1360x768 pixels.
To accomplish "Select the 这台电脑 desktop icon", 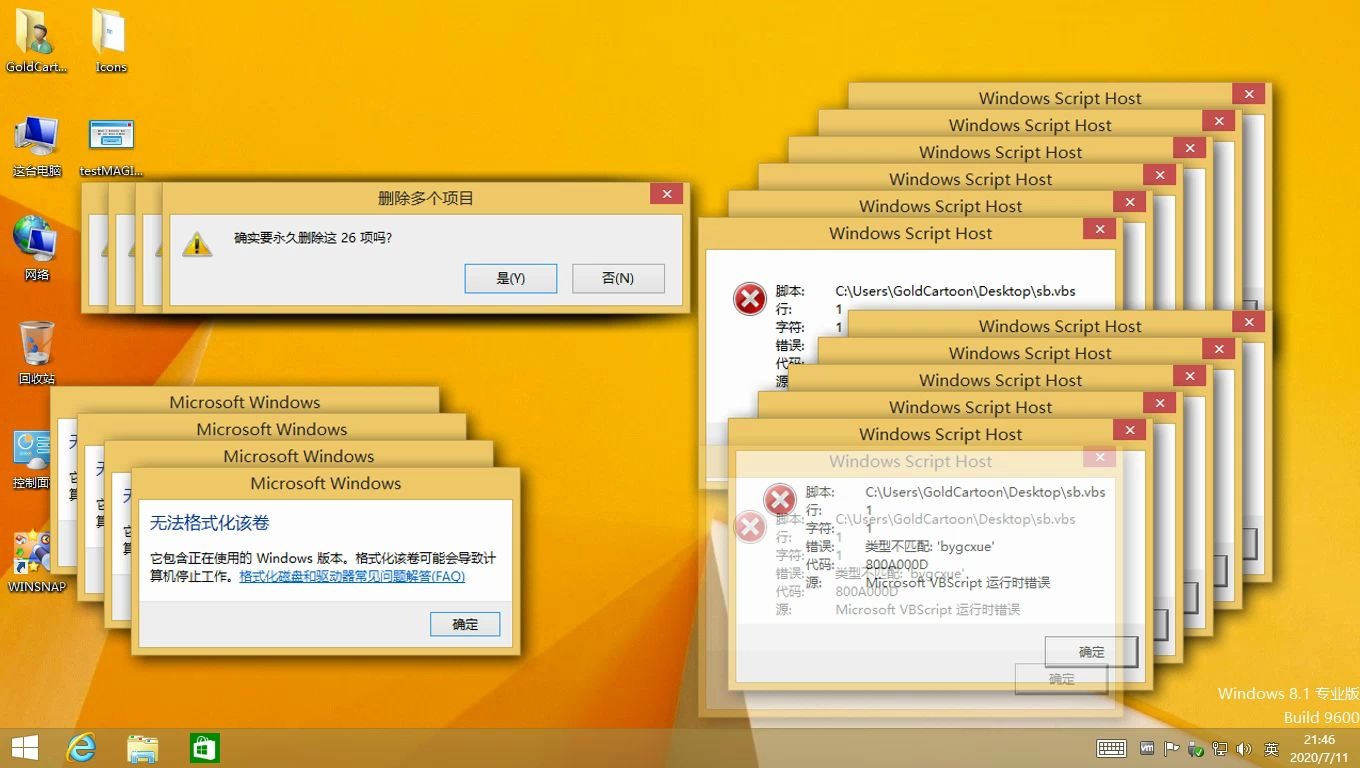I will pos(36,145).
